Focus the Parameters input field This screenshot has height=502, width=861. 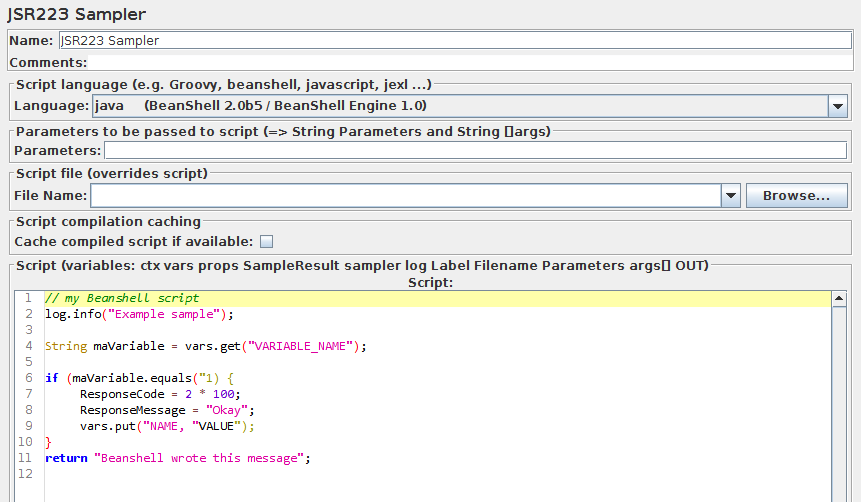(x=475, y=151)
